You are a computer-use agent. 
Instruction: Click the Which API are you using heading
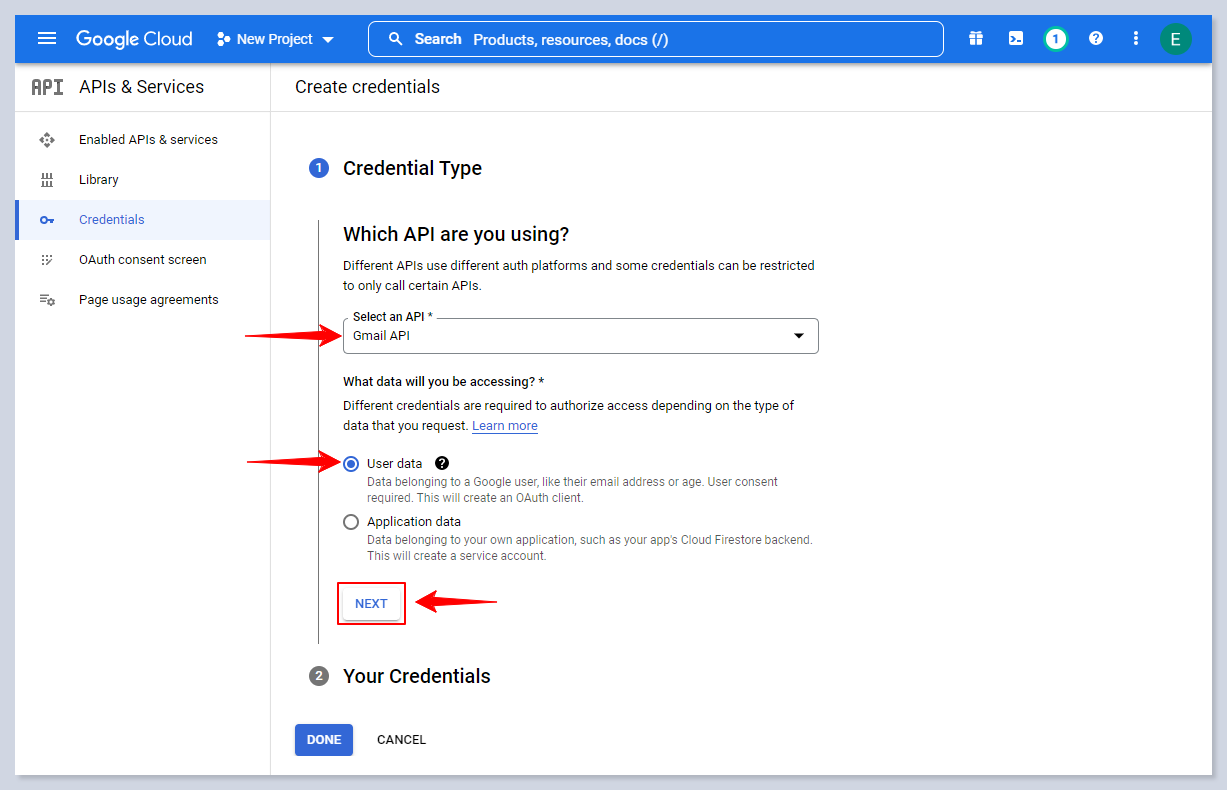(x=456, y=234)
